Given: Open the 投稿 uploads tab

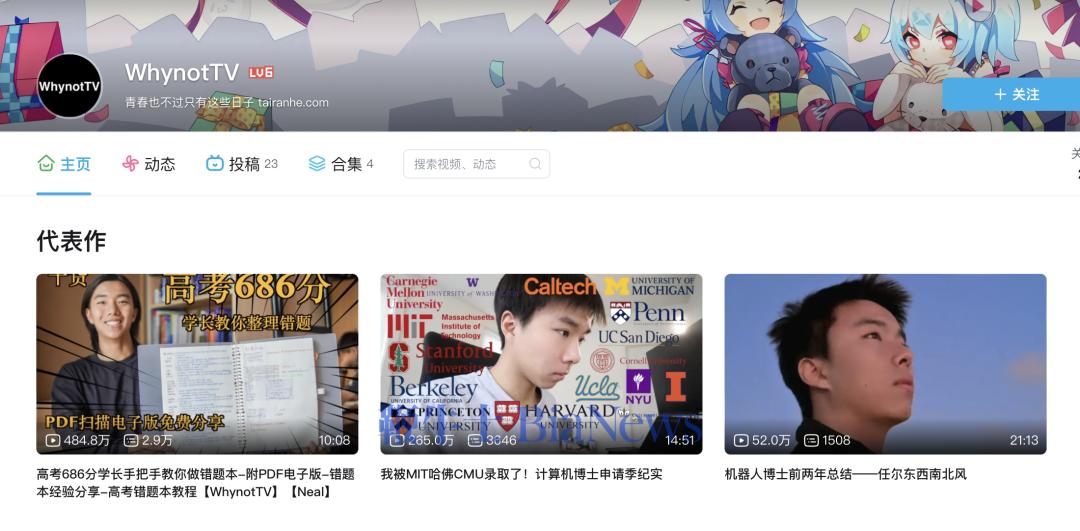Looking at the screenshot, I should click(242, 164).
